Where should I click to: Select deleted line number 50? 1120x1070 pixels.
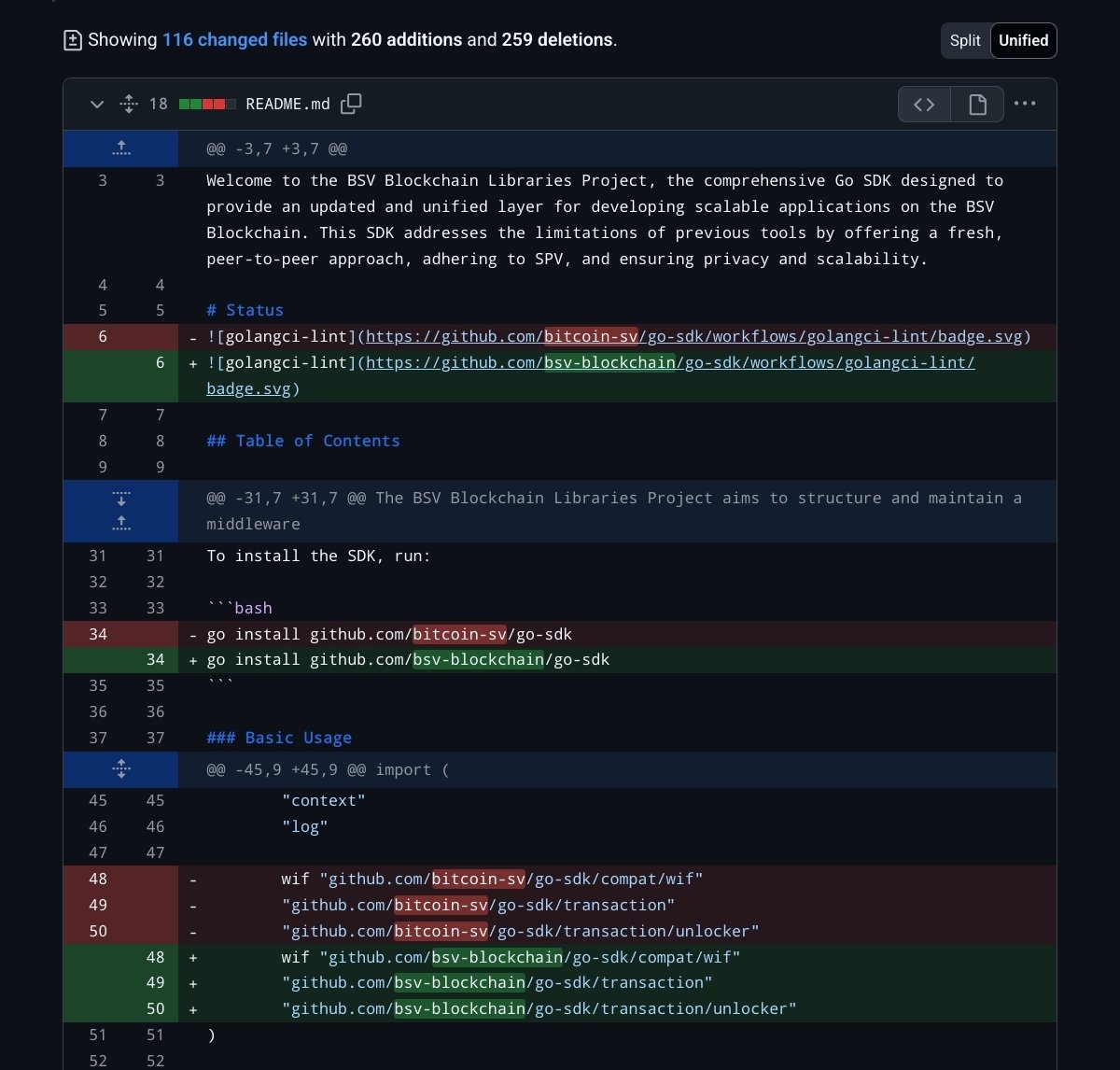(98, 931)
